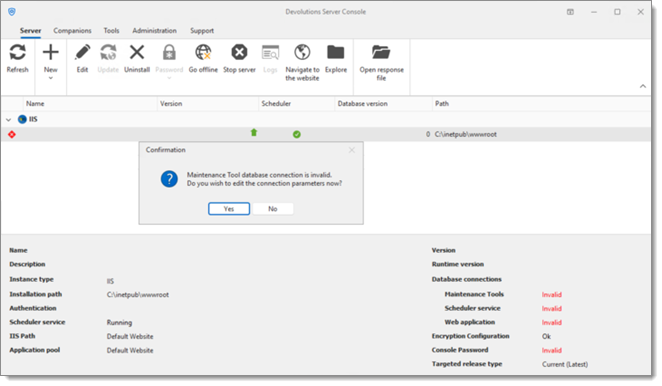Click the Password lock icon
662x386 pixels.
pos(169,52)
